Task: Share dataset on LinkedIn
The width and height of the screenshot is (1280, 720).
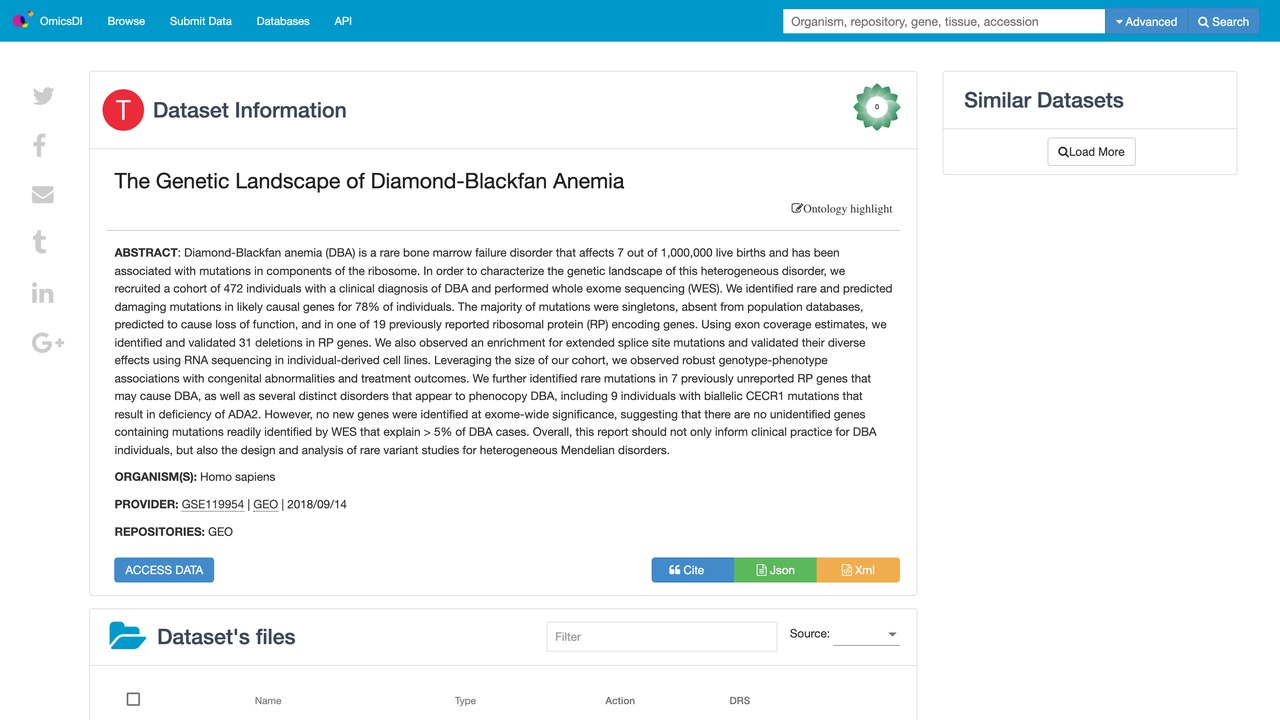Action: pyautogui.click(x=42, y=292)
